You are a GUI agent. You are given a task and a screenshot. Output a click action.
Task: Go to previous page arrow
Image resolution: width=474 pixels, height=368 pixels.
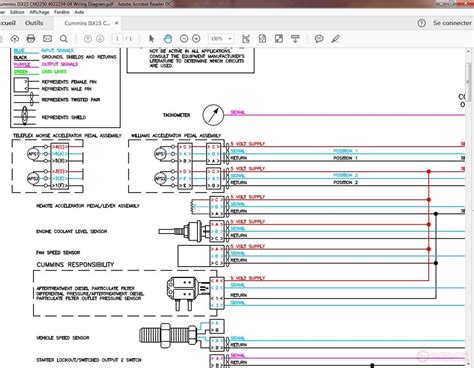(88, 39)
